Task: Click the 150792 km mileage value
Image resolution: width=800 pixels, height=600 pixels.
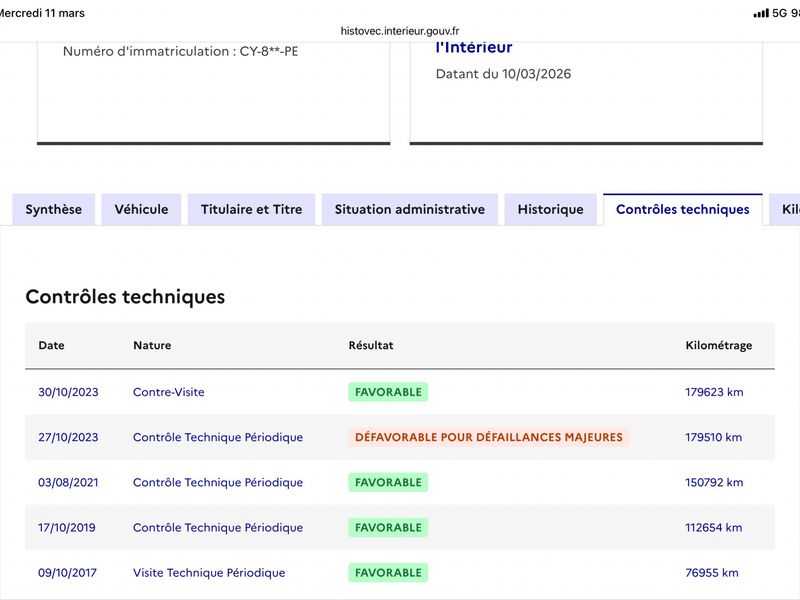Action: (x=714, y=482)
